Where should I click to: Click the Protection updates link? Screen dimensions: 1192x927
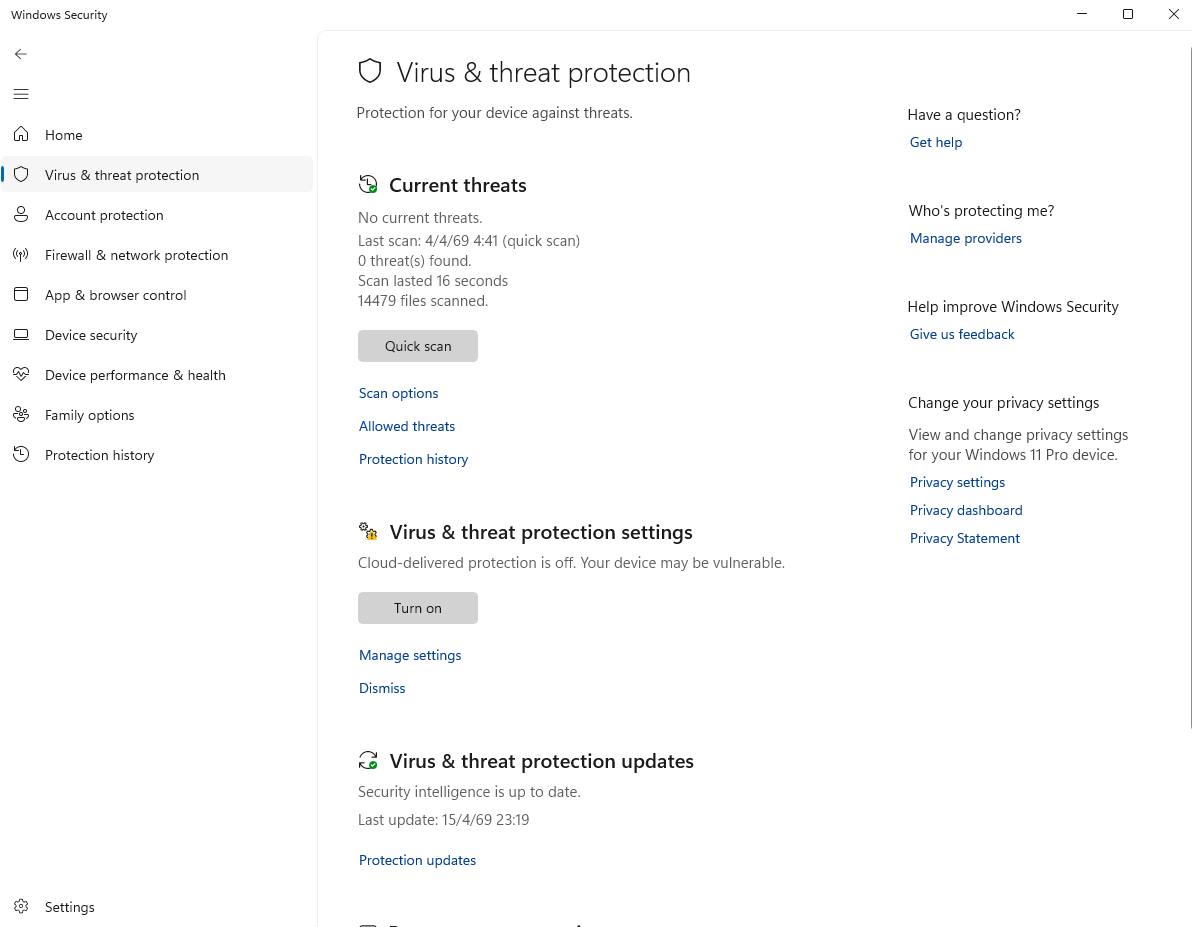[417, 860]
